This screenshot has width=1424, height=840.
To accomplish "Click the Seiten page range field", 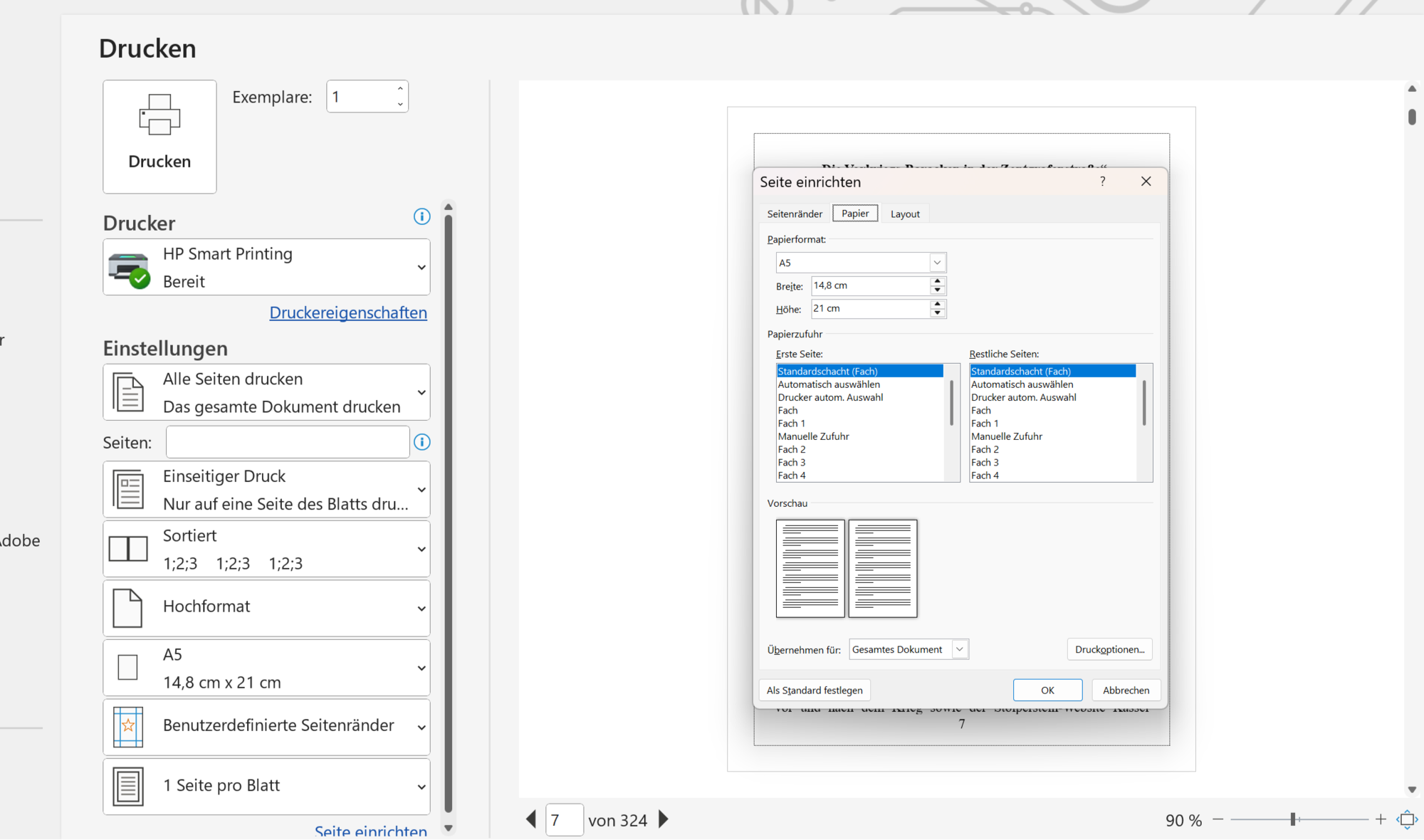I will [288, 442].
